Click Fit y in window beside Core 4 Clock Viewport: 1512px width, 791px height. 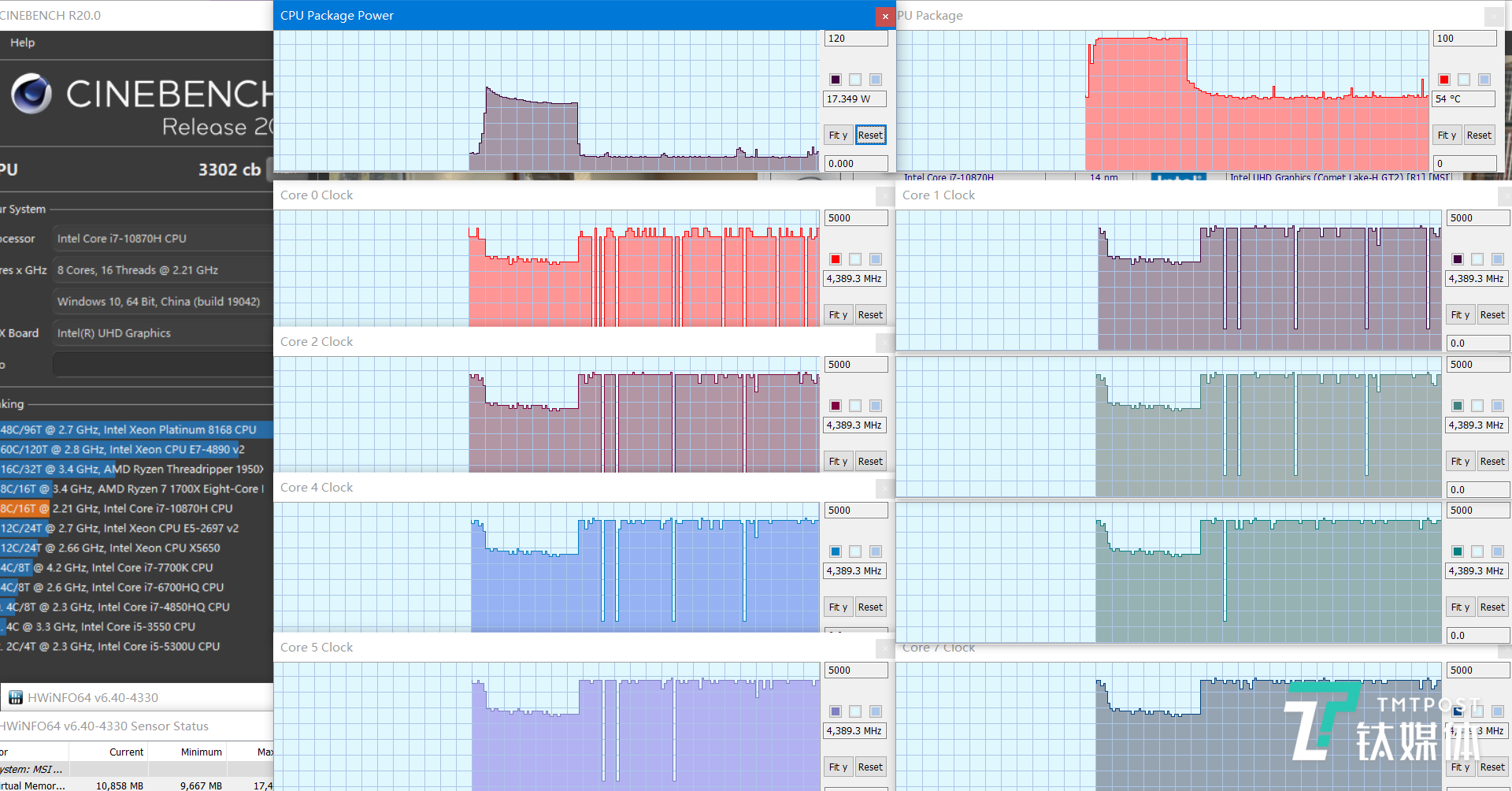click(1460, 607)
